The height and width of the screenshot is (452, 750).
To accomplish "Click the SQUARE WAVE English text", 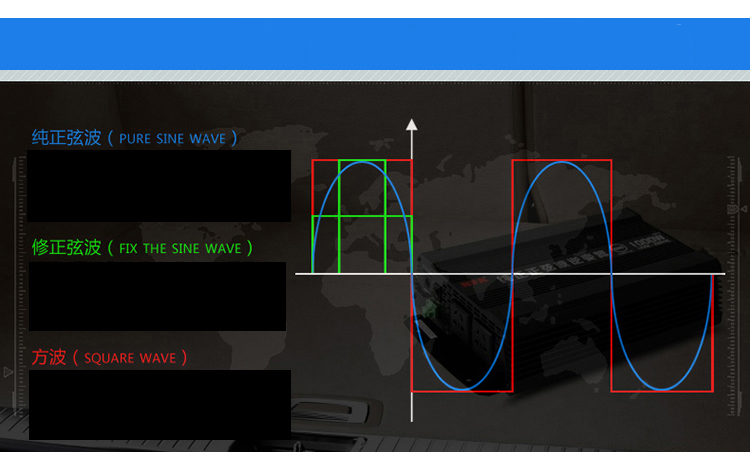I will click(x=130, y=358).
